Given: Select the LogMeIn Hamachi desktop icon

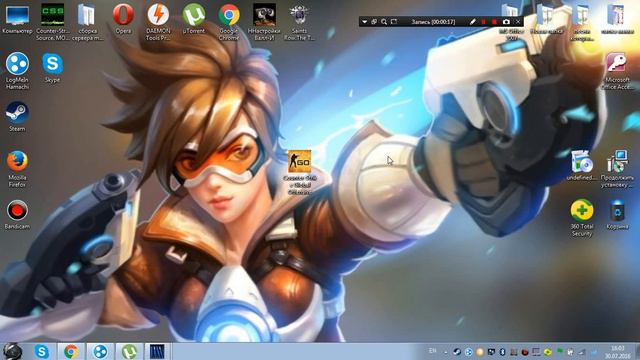Looking at the screenshot, I should 17,71.
